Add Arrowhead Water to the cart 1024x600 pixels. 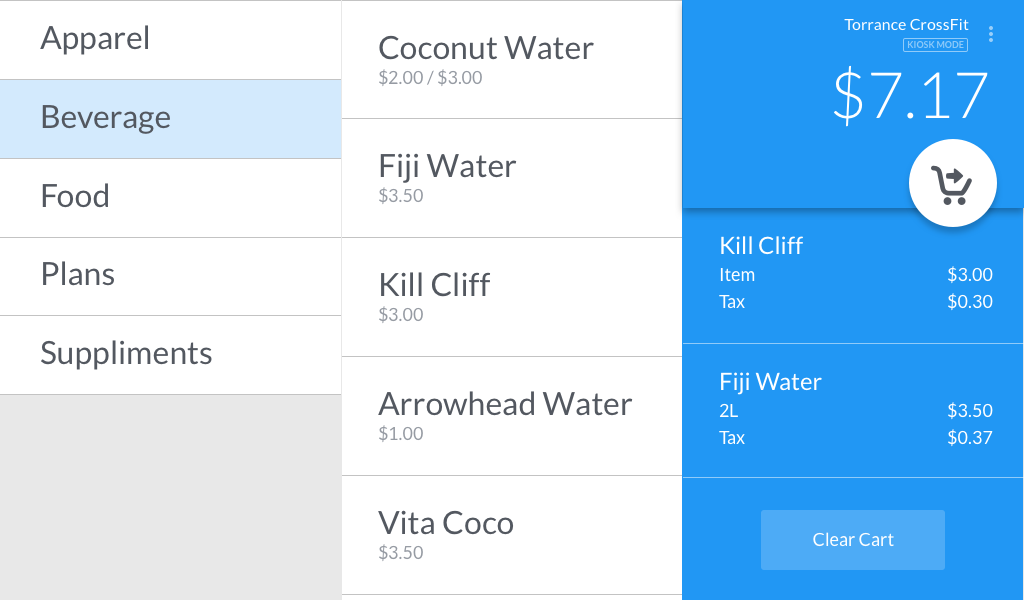tap(511, 415)
